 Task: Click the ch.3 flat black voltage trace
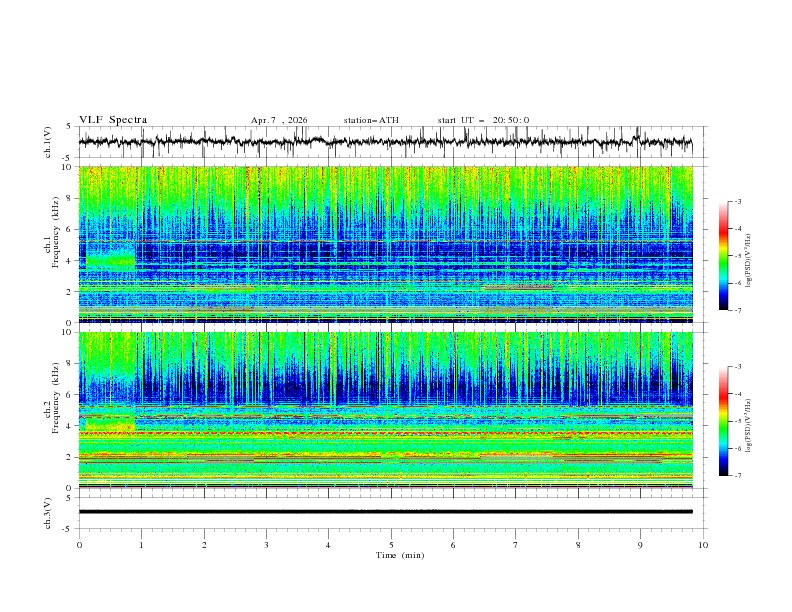(x=385, y=512)
